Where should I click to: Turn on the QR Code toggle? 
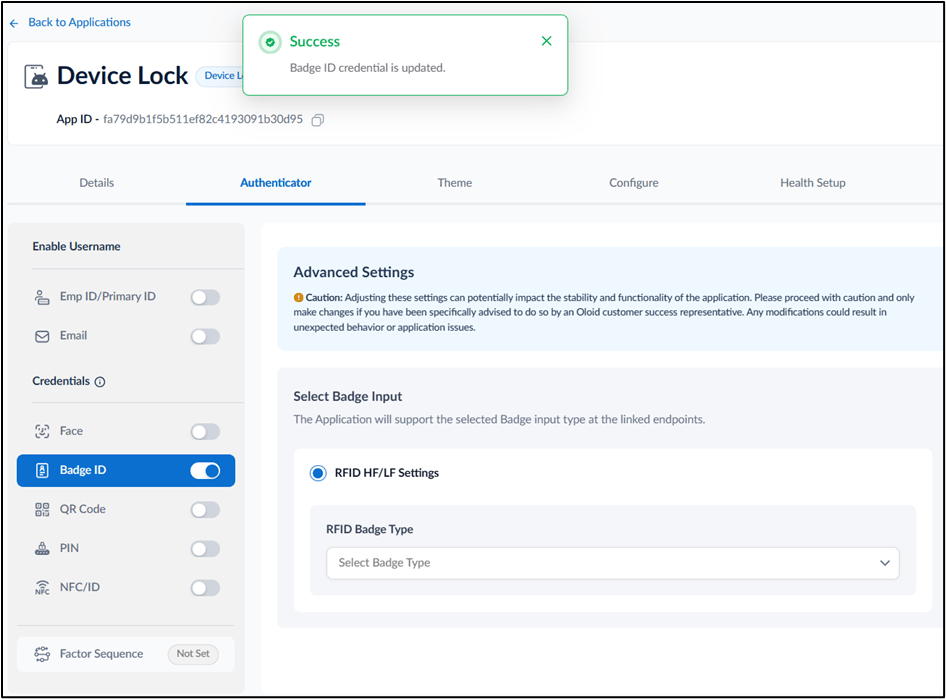[205, 510]
